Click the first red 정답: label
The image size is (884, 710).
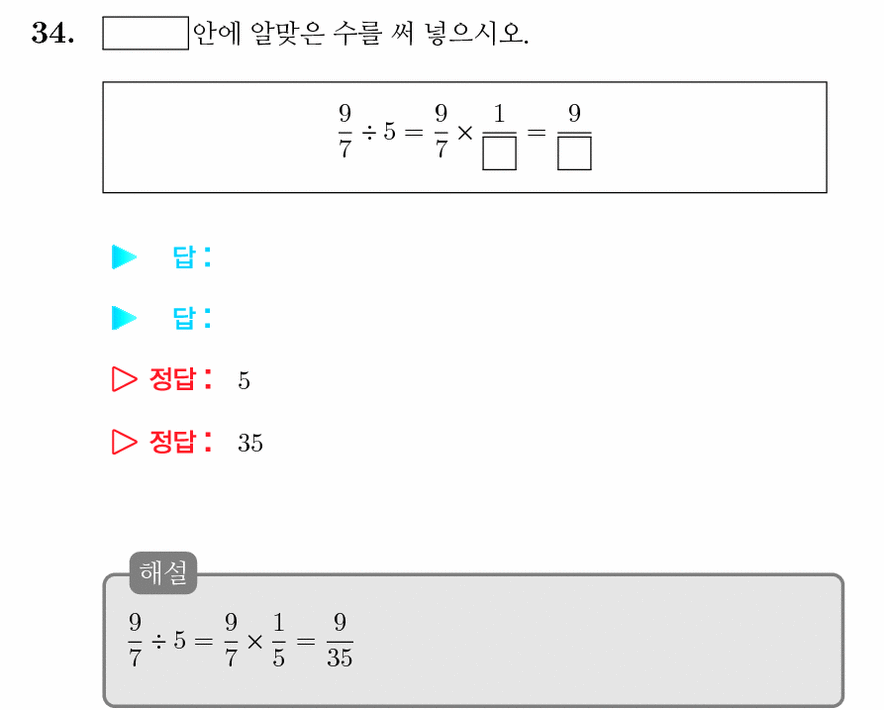[x=182, y=379]
